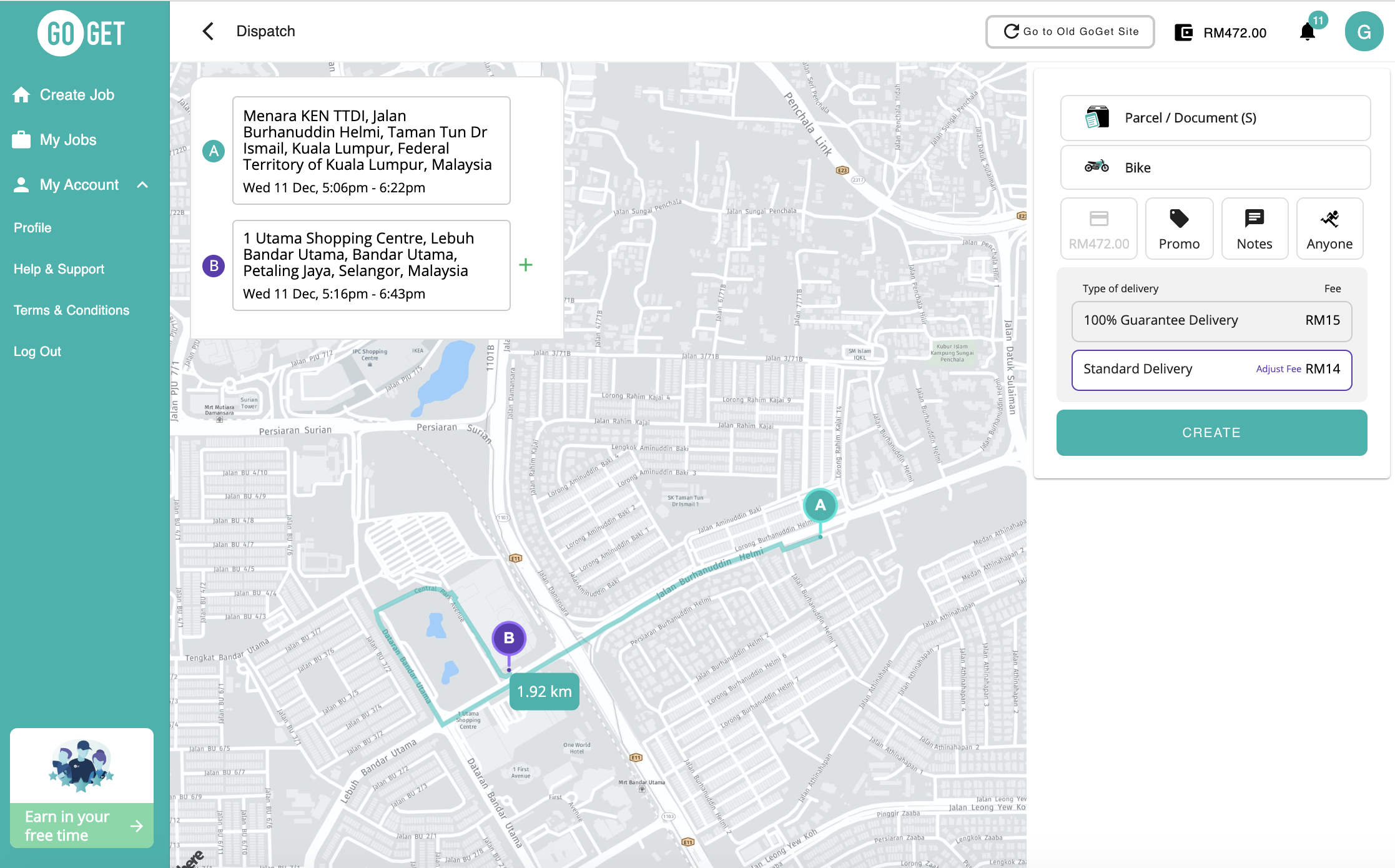Go to Create Job page

[76, 95]
